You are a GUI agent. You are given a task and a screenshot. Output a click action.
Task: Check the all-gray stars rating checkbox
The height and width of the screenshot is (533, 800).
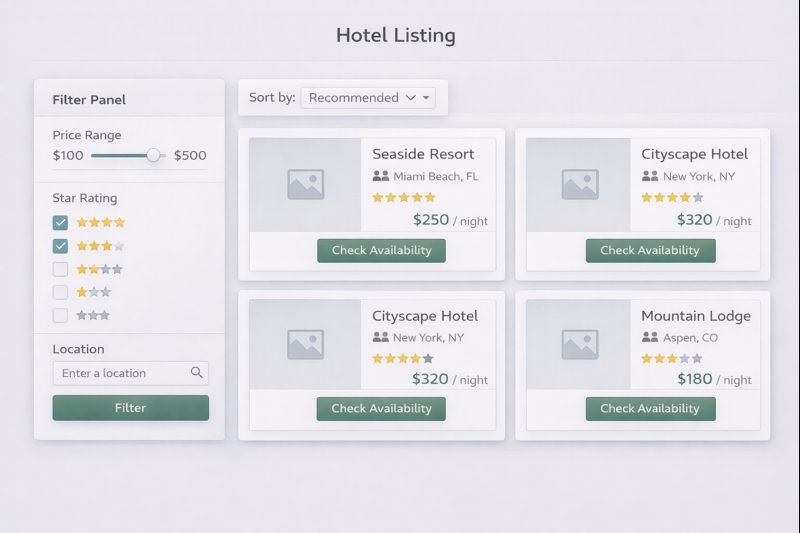(60, 315)
